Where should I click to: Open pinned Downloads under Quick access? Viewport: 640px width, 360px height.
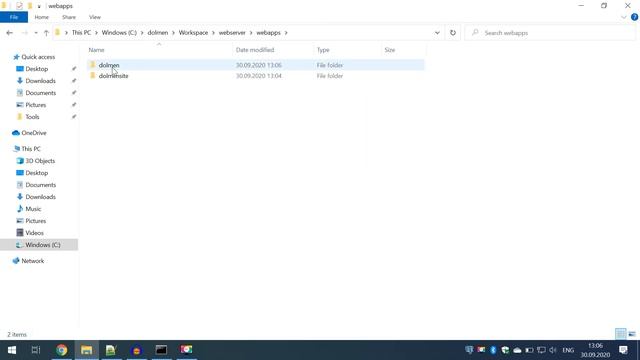[40, 81]
